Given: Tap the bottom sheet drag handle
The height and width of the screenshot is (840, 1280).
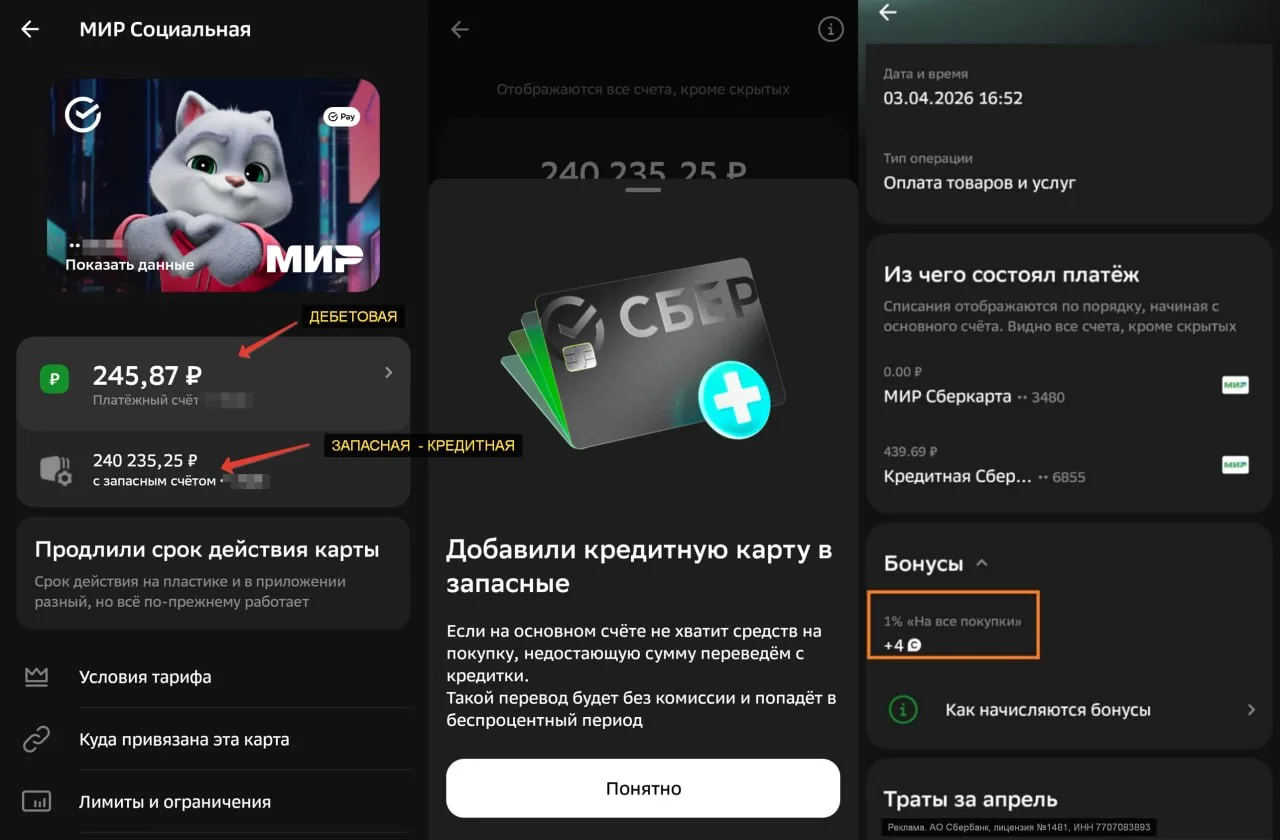Looking at the screenshot, I should (643, 189).
